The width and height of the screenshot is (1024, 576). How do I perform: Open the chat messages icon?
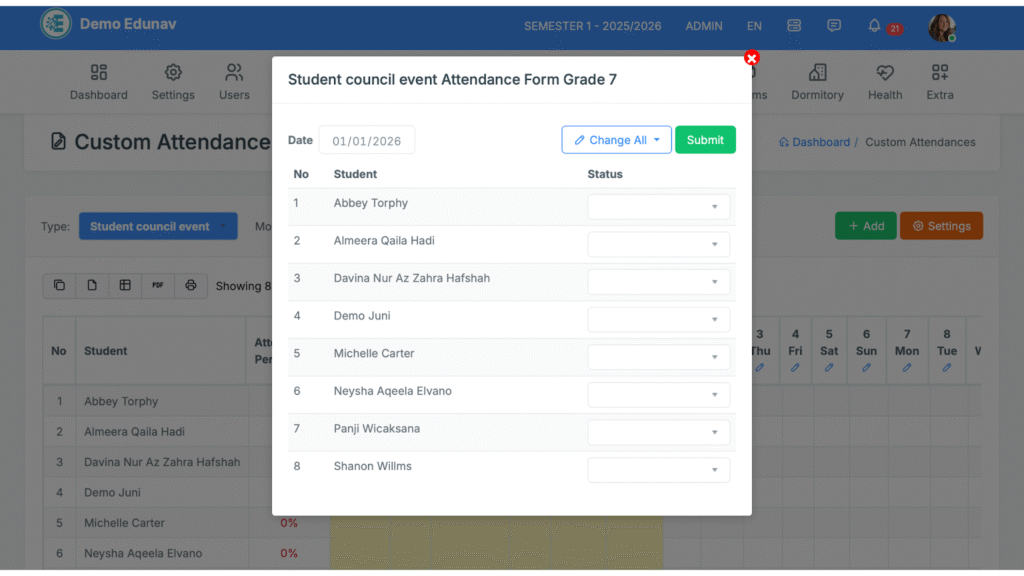[x=834, y=26]
